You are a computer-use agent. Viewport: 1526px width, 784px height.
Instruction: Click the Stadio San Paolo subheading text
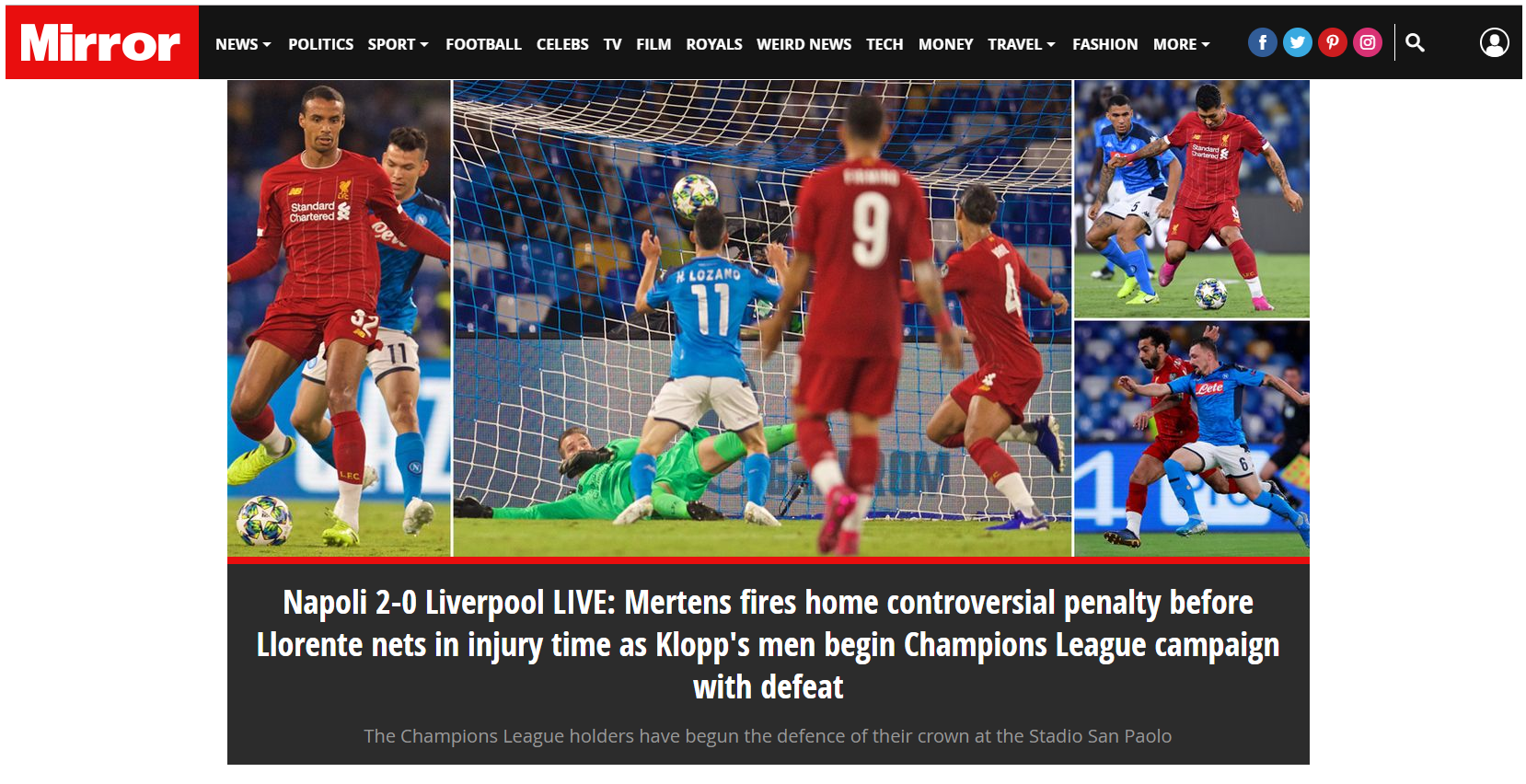pyautogui.click(x=768, y=736)
